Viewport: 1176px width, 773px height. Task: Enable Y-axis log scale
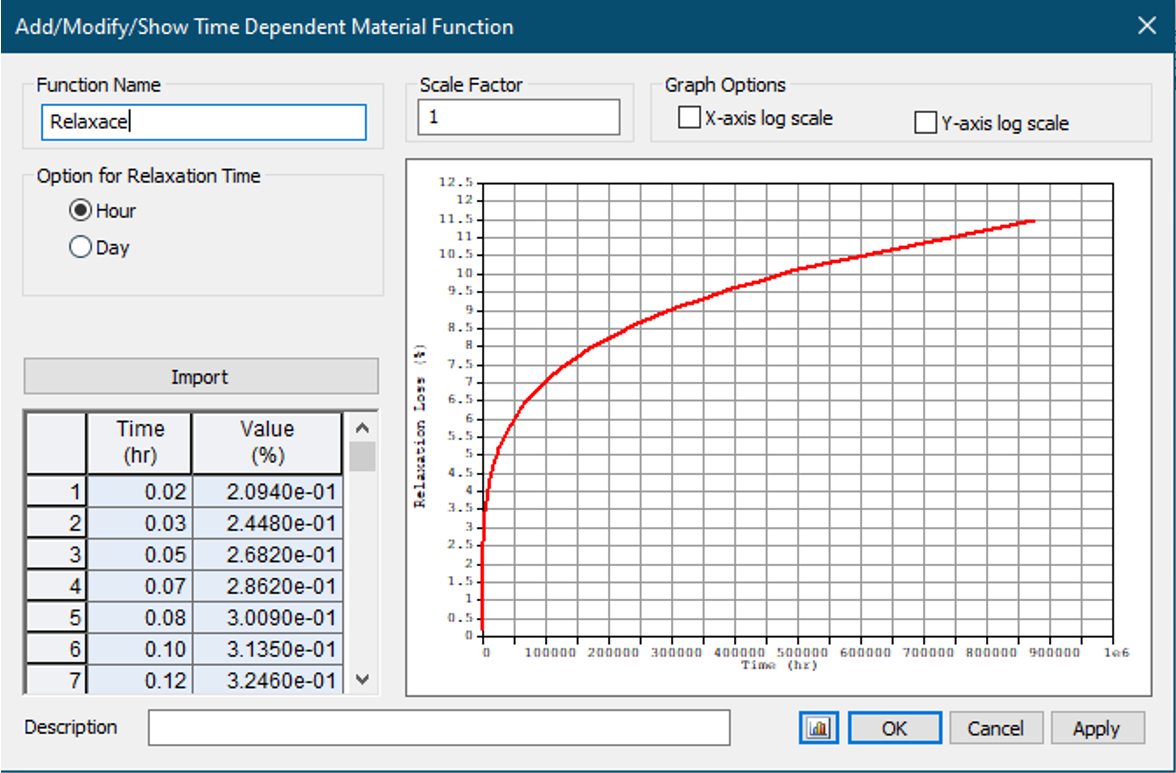coord(926,124)
